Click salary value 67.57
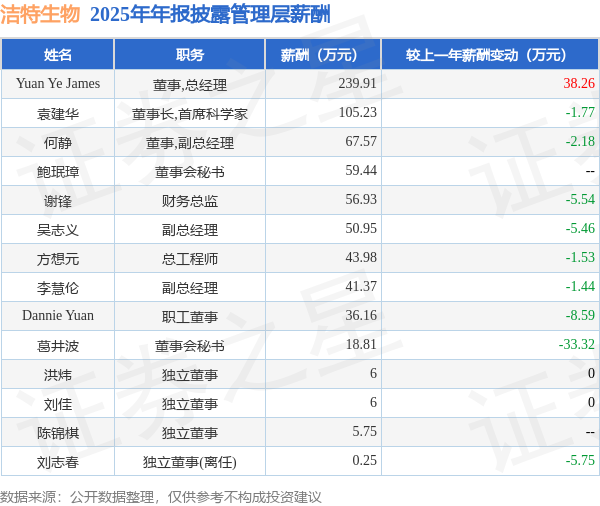Image resolution: width=600 pixels, height=506 pixels. [361, 142]
